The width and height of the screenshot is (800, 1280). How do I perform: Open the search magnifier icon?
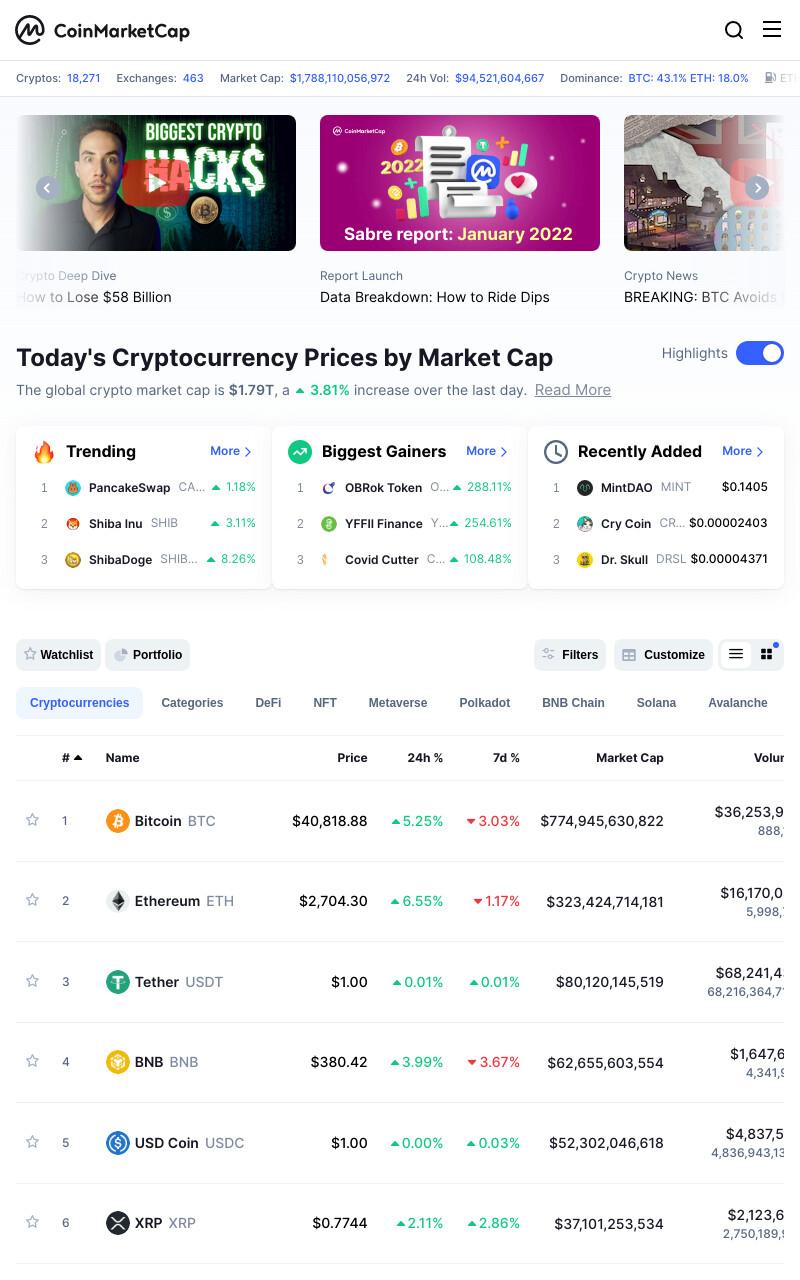coord(734,30)
